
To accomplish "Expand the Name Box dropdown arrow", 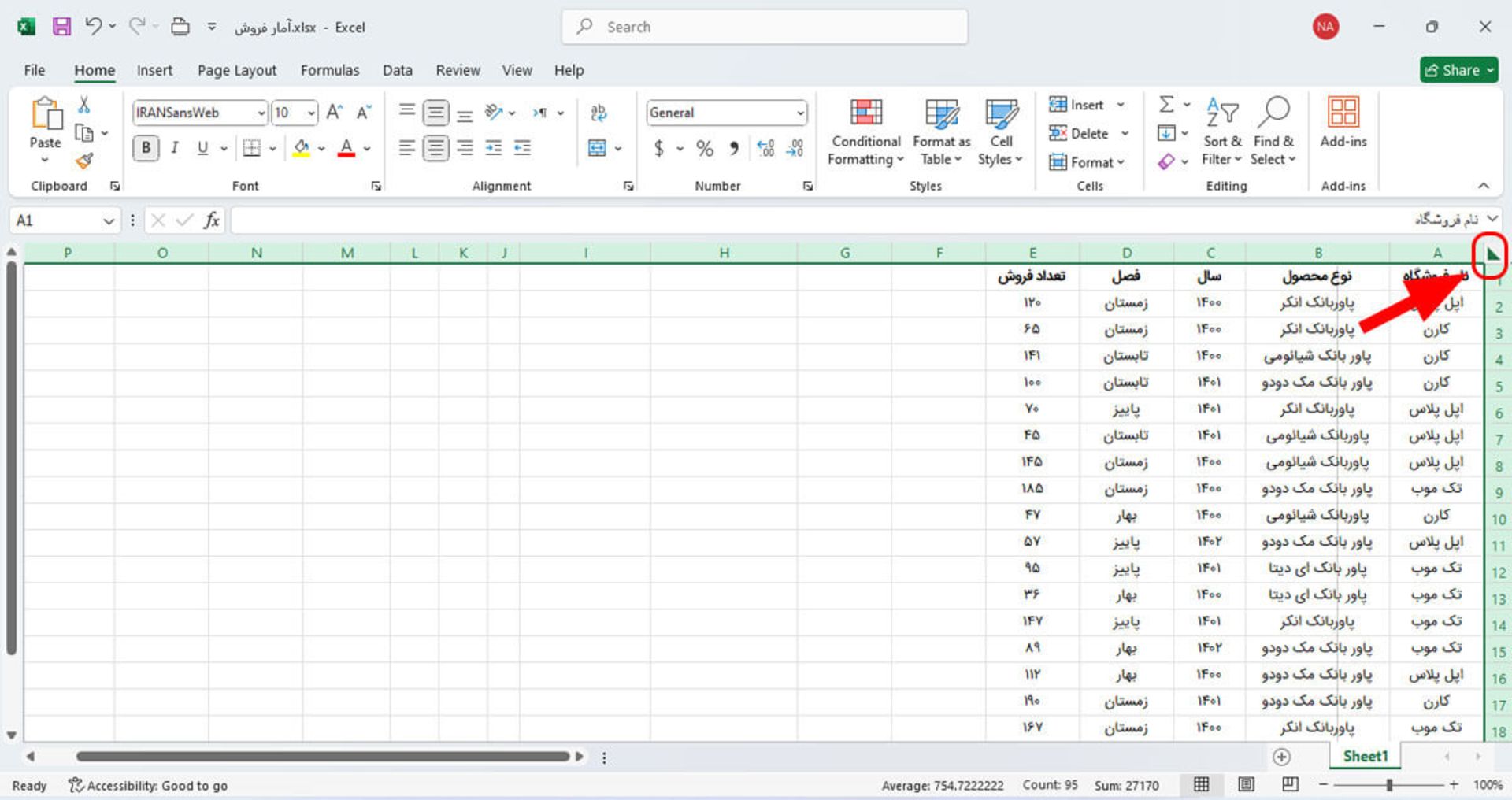I will point(109,221).
